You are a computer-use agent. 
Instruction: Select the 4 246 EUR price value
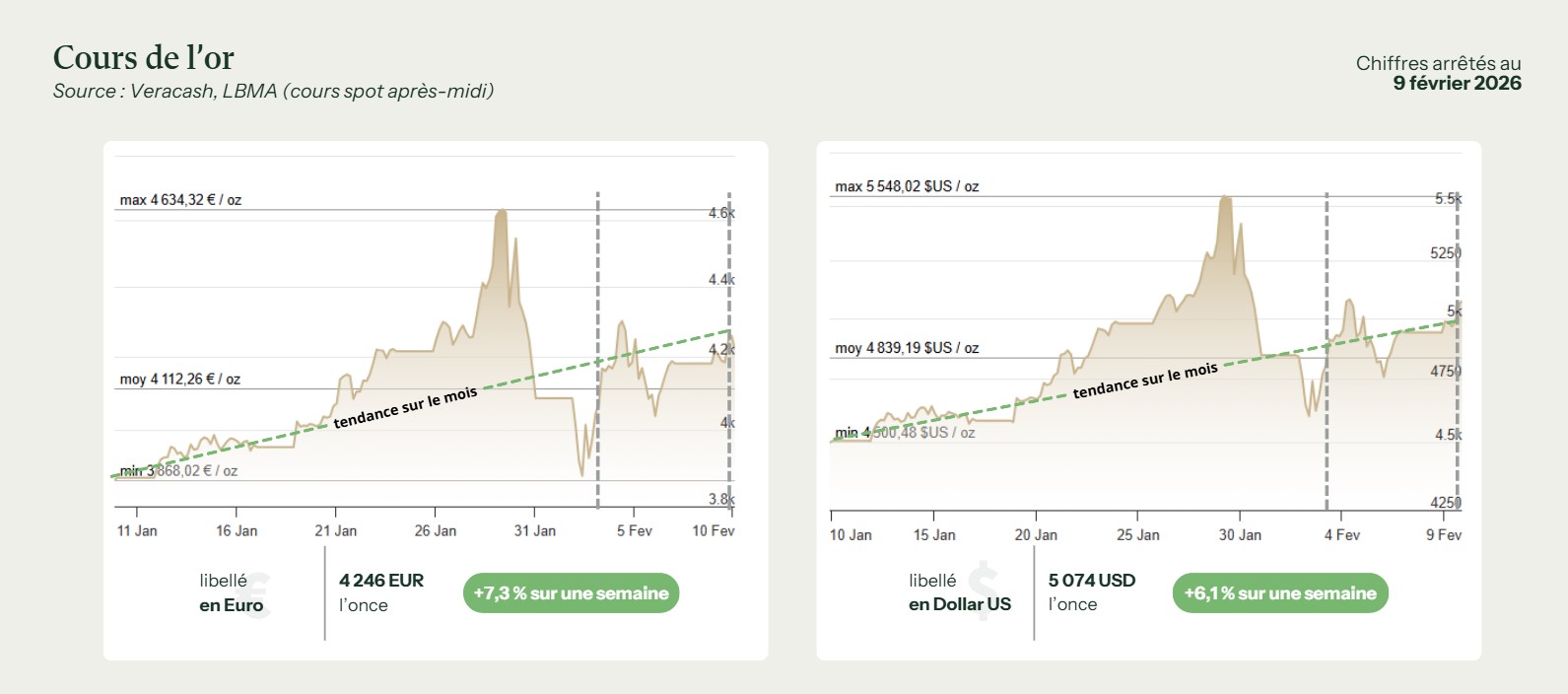(x=381, y=581)
